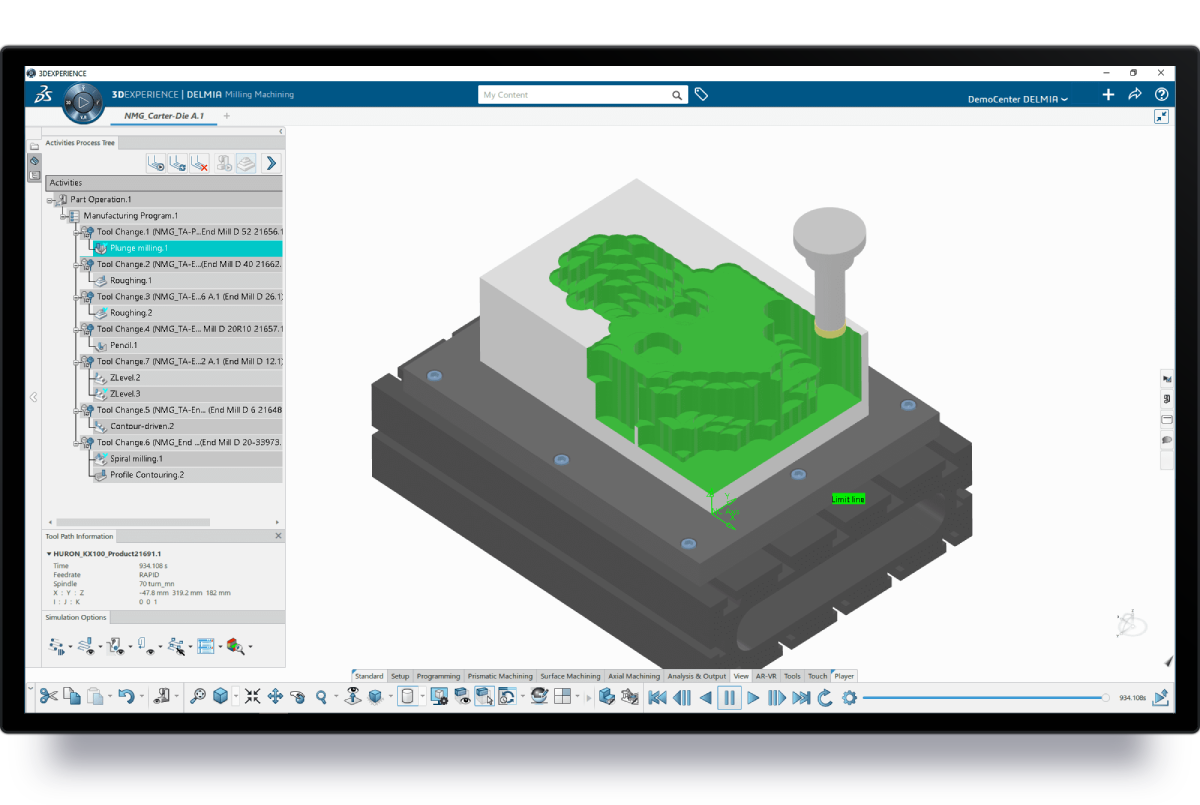This screenshot has height=805, width=1200.
Task: Toggle the hide/show eye cube icon
Action: (462, 697)
